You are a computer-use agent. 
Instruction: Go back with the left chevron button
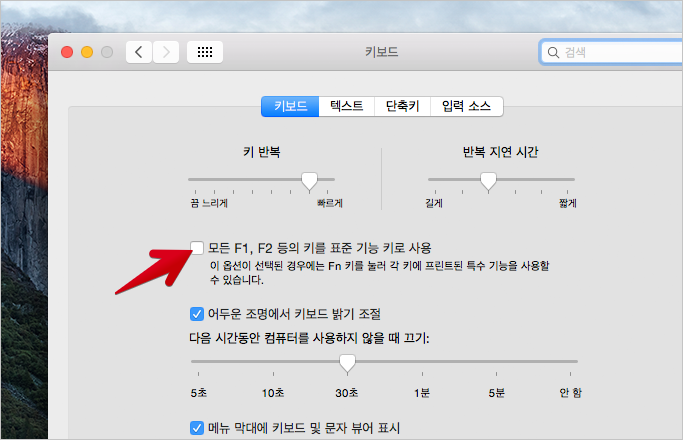click(x=139, y=52)
